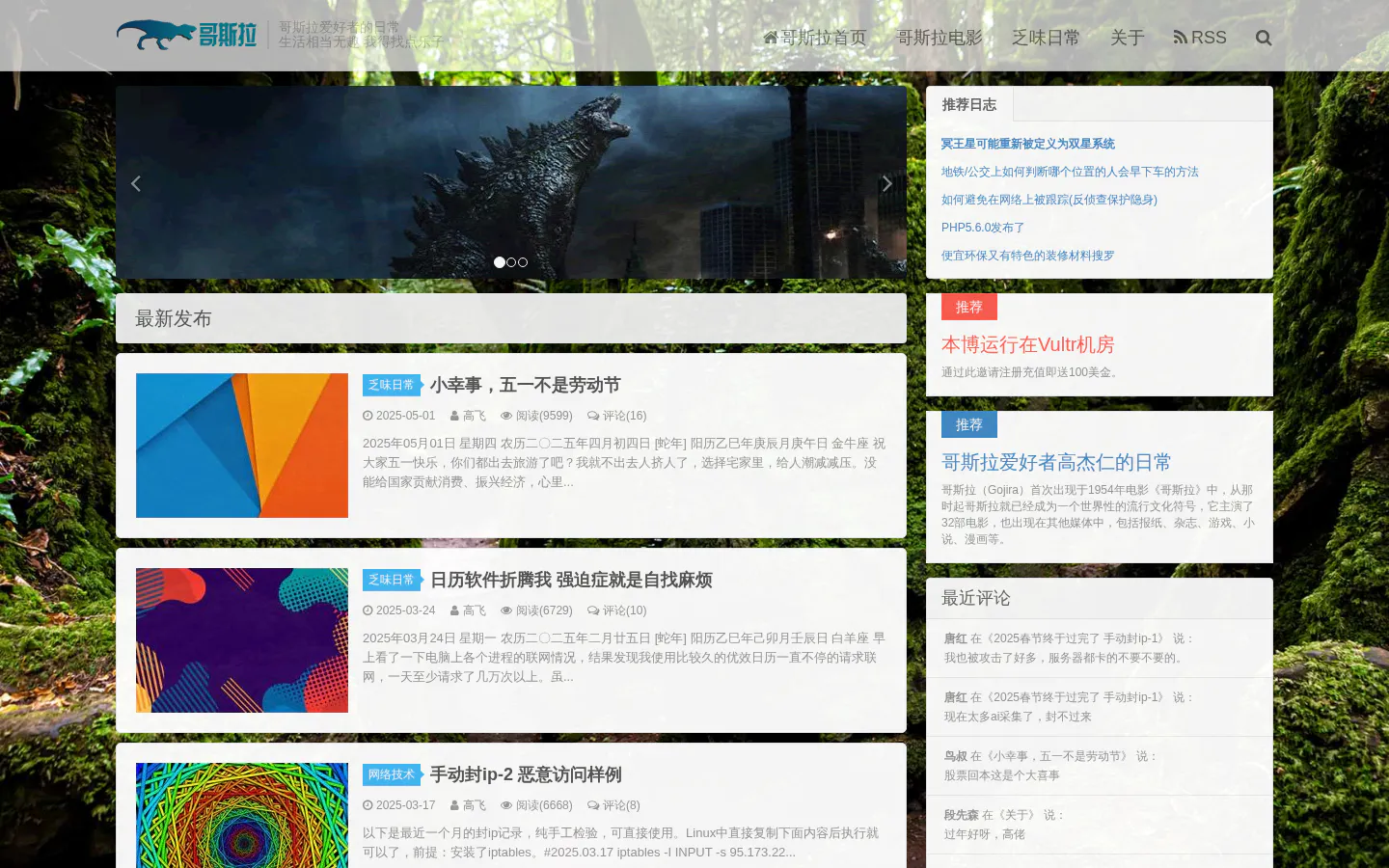The width and height of the screenshot is (1389, 868).
Task: Open 乏味日常 menu item
Action: [1046, 37]
